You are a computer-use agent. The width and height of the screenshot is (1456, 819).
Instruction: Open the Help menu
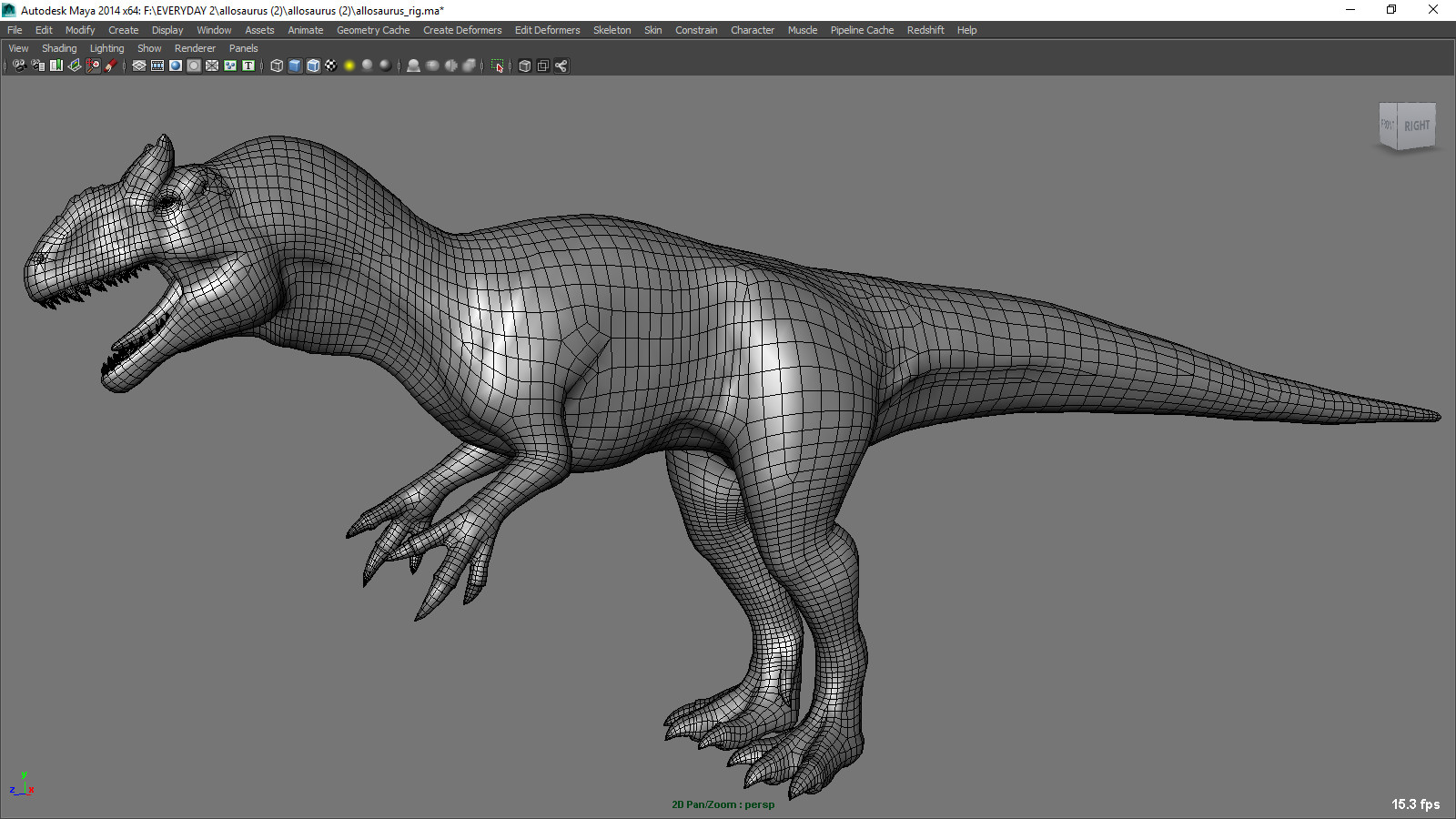(966, 30)
